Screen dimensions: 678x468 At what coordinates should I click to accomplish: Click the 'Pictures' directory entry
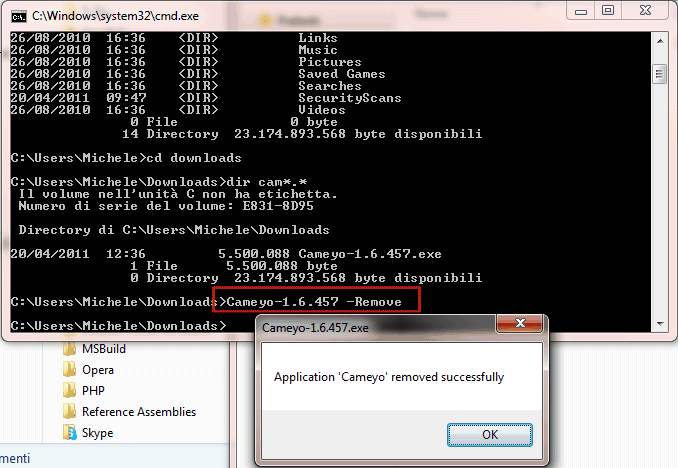(x=329, y=62)
